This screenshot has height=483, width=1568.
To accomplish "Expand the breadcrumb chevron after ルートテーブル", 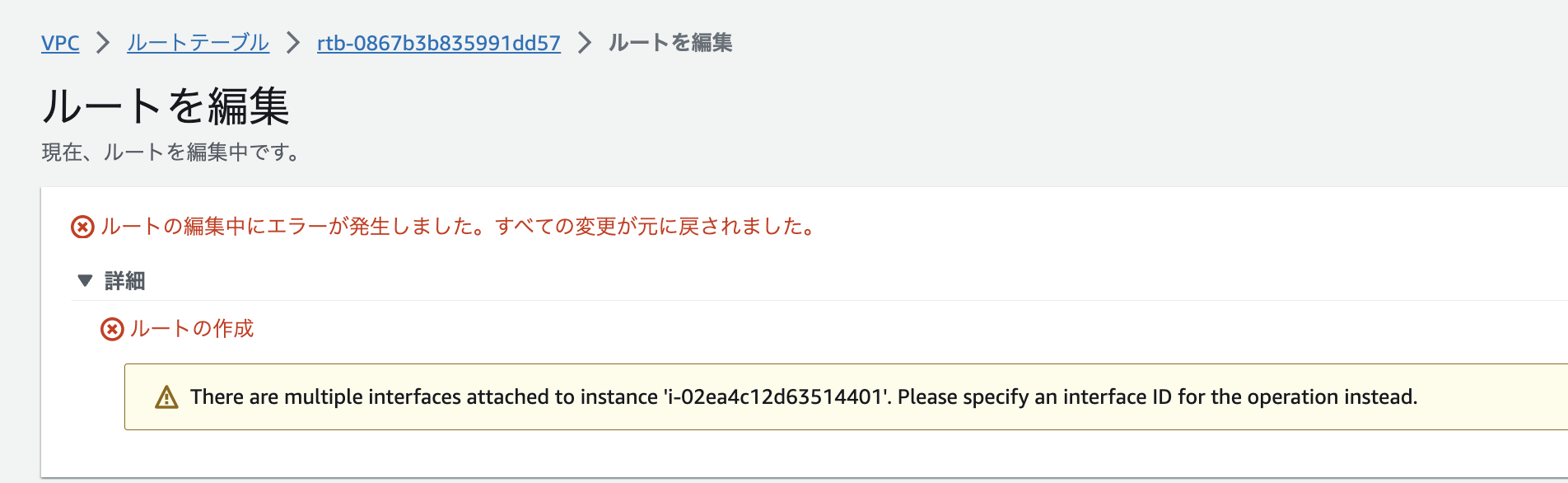I will click(293, 42).
